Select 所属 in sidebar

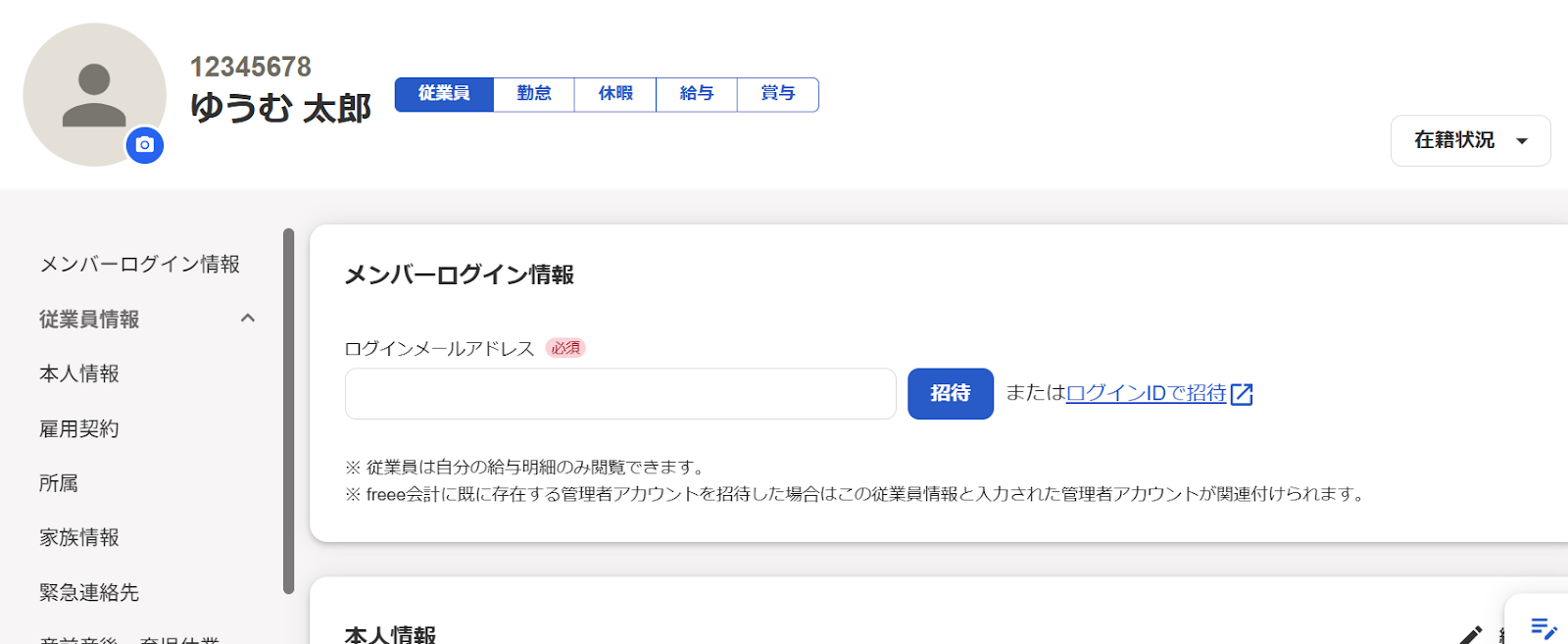pyautogui.click(x=59, y=483)
